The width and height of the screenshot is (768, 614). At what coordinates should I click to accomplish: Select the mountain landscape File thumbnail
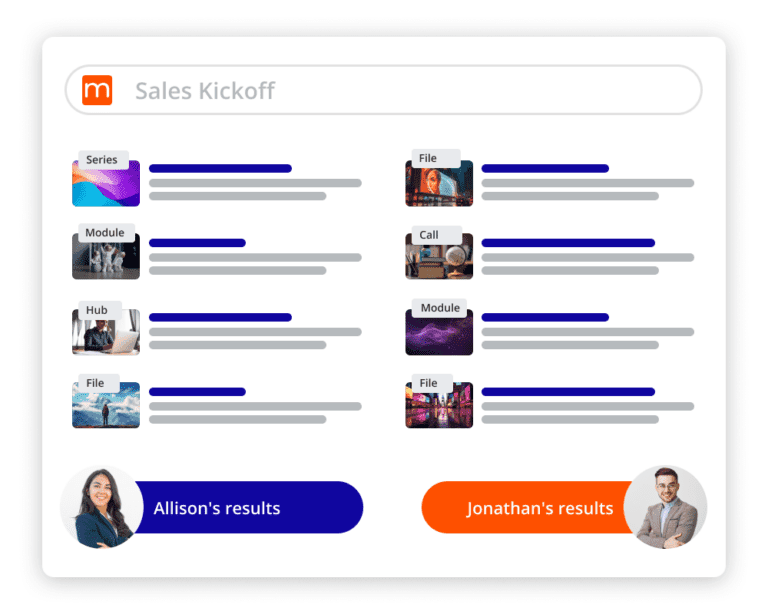[106, 407]
